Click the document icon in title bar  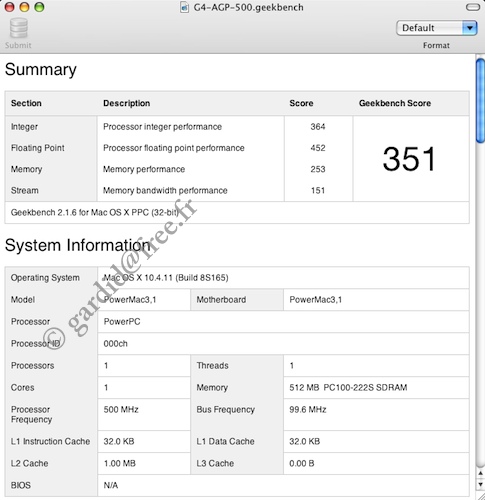tap(184, 7)
